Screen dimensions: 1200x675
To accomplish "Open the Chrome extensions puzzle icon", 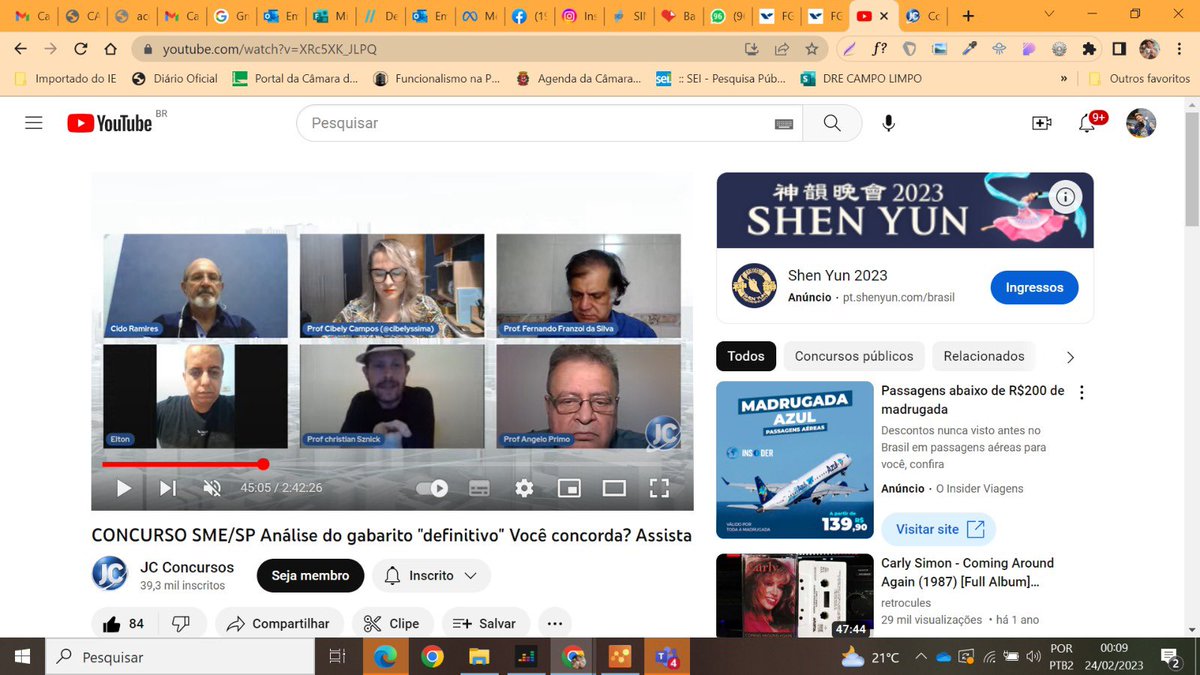I will pos(1089,48).
